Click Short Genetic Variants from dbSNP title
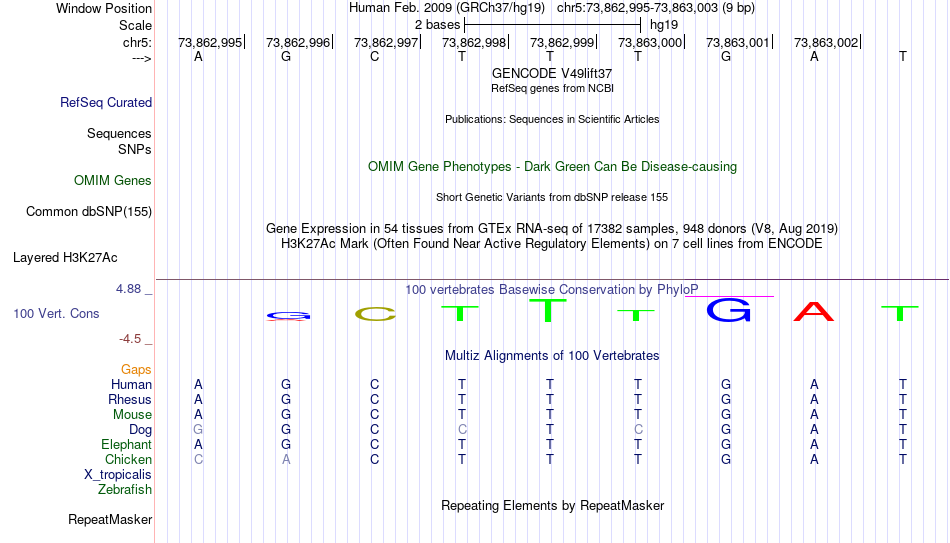Viewport: 950px width, 543px height. (552, 198)
